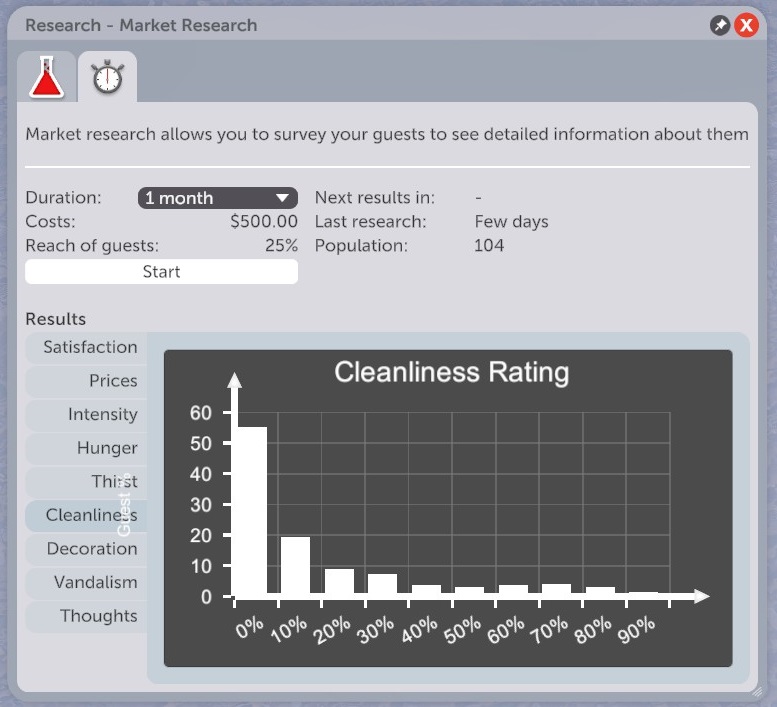Click the 25% reach of guests value
Viewport: 777px width, 707px height.
click(x=281, y=246)
